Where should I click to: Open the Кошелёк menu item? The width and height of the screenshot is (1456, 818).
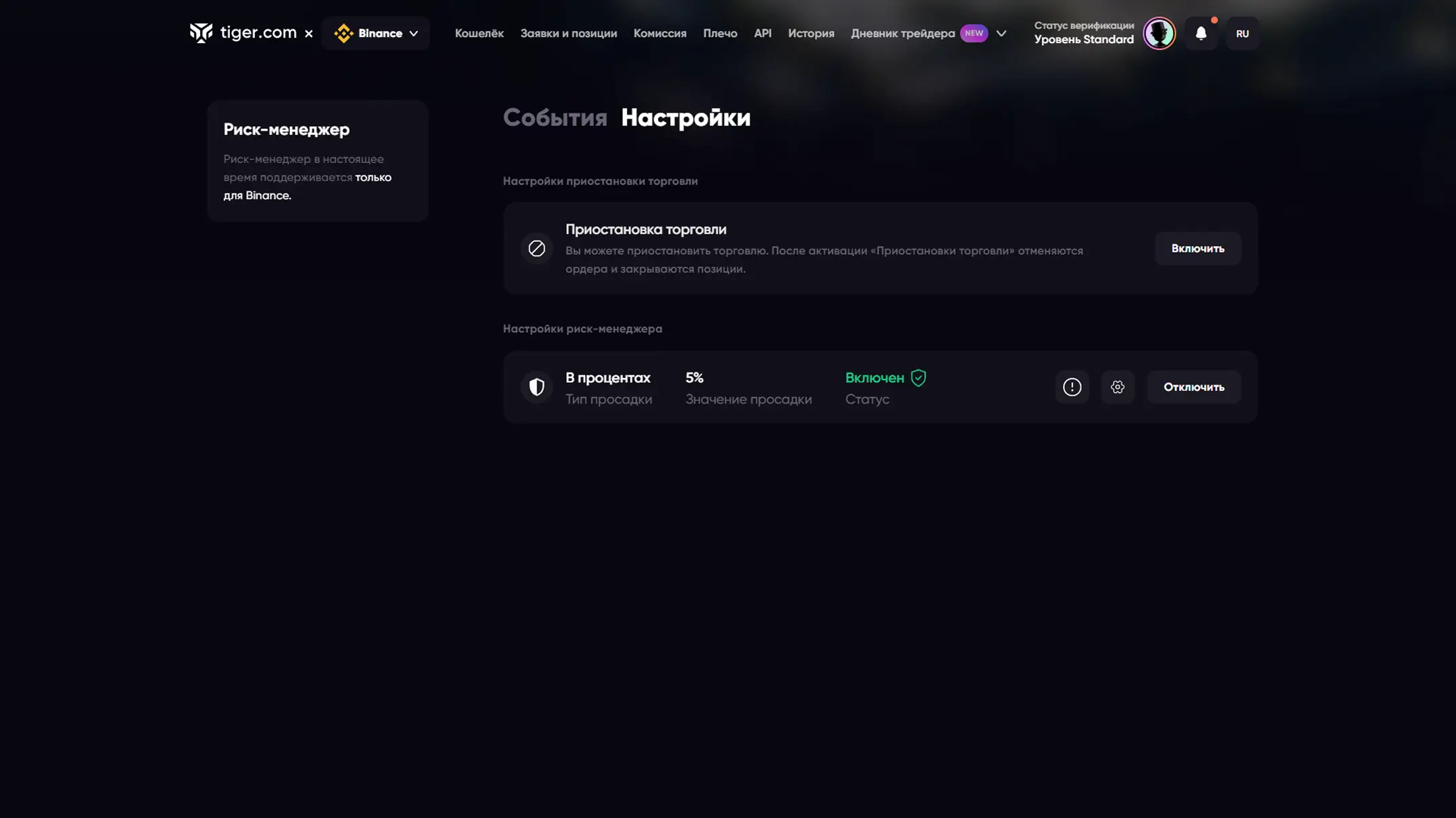(x=479, y=34)
